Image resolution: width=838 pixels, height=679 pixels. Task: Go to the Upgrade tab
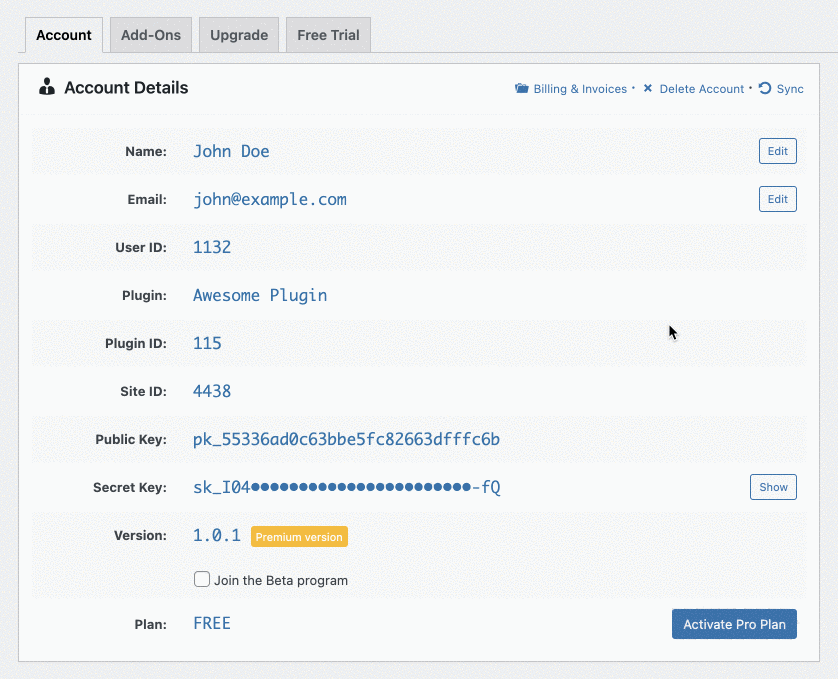pyautogui.click(x=239, y=35)
